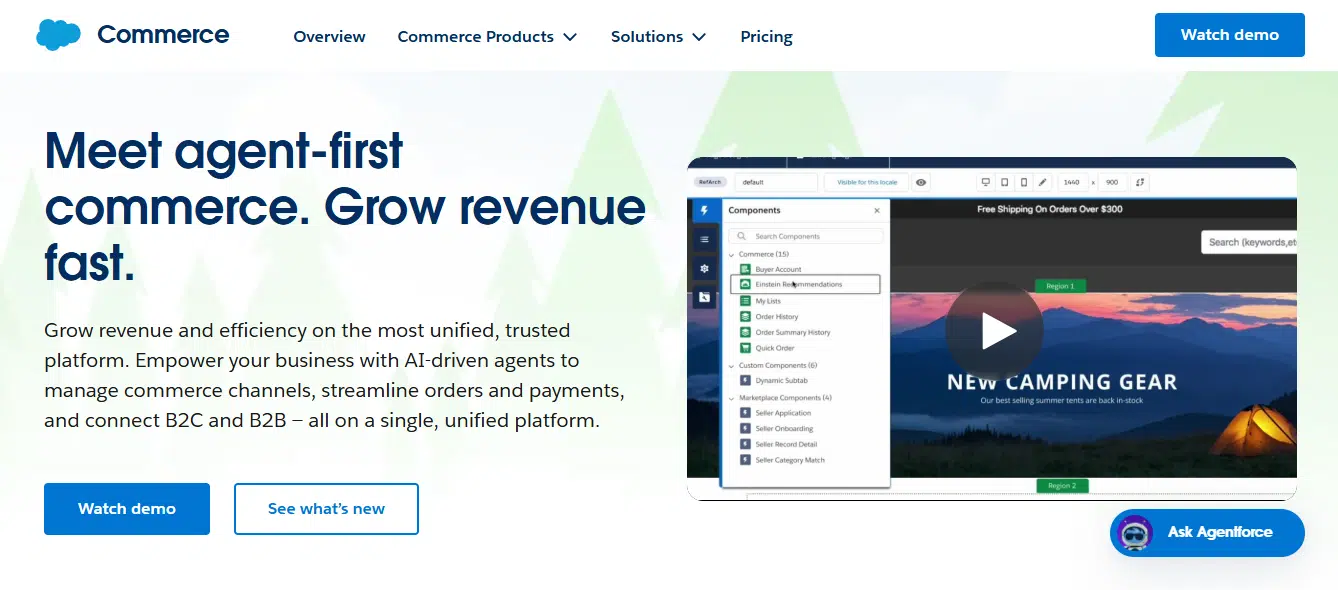Click the bottom icon in preview sidebar
This screenshot has width=1338, height=590.
704,297
